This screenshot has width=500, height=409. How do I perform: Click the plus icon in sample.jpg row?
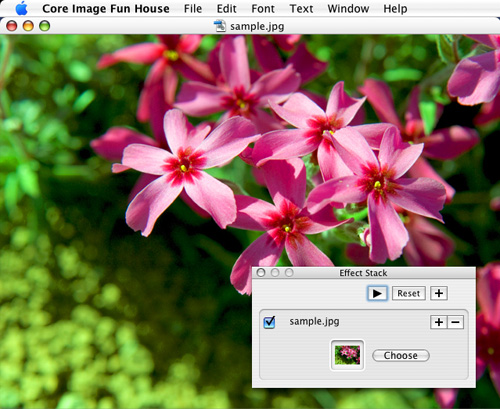pyautogui.click(x=439, y=322)
